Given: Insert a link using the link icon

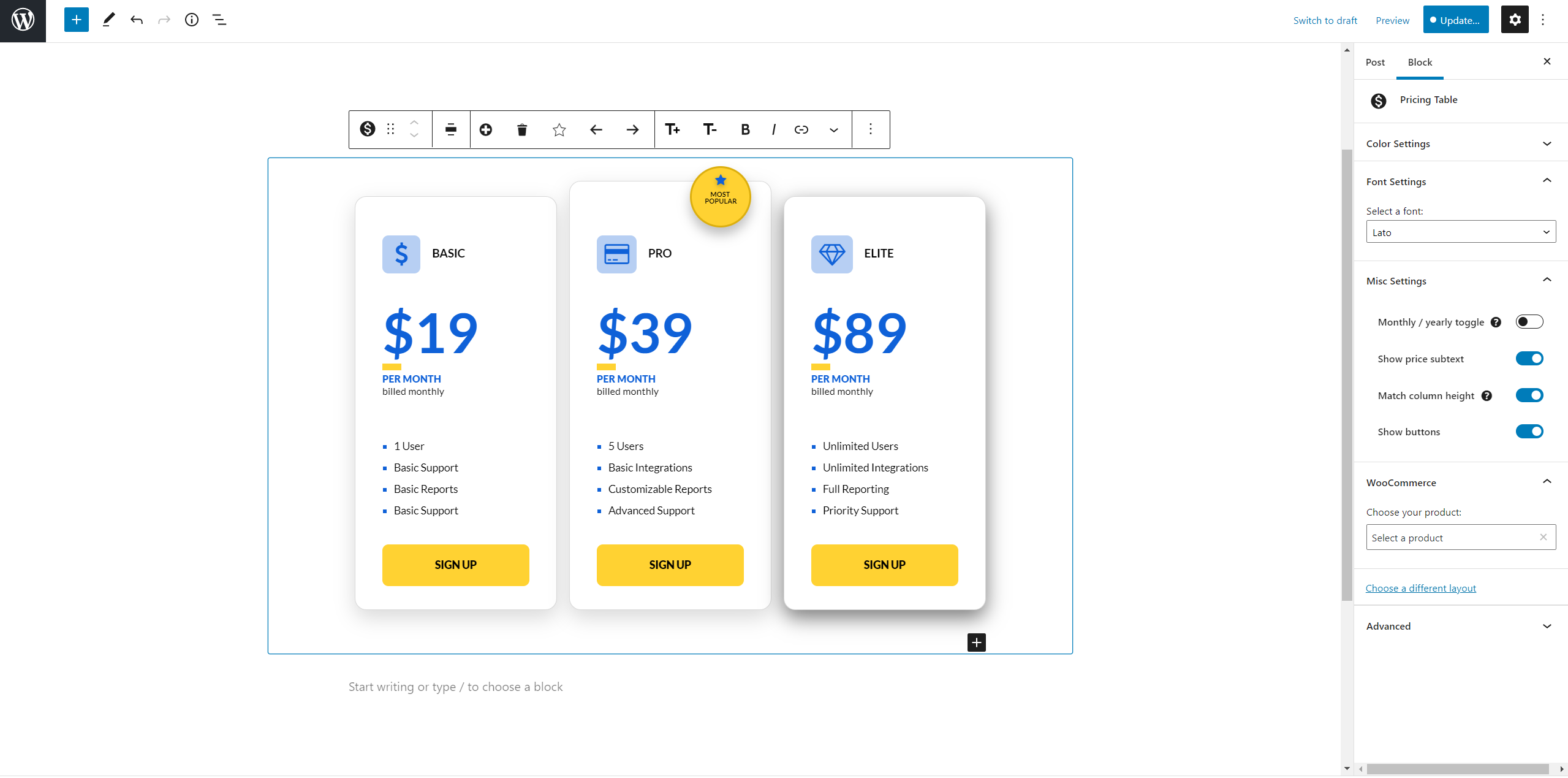Looking at the screenshot, I should [x=801, y=129].
